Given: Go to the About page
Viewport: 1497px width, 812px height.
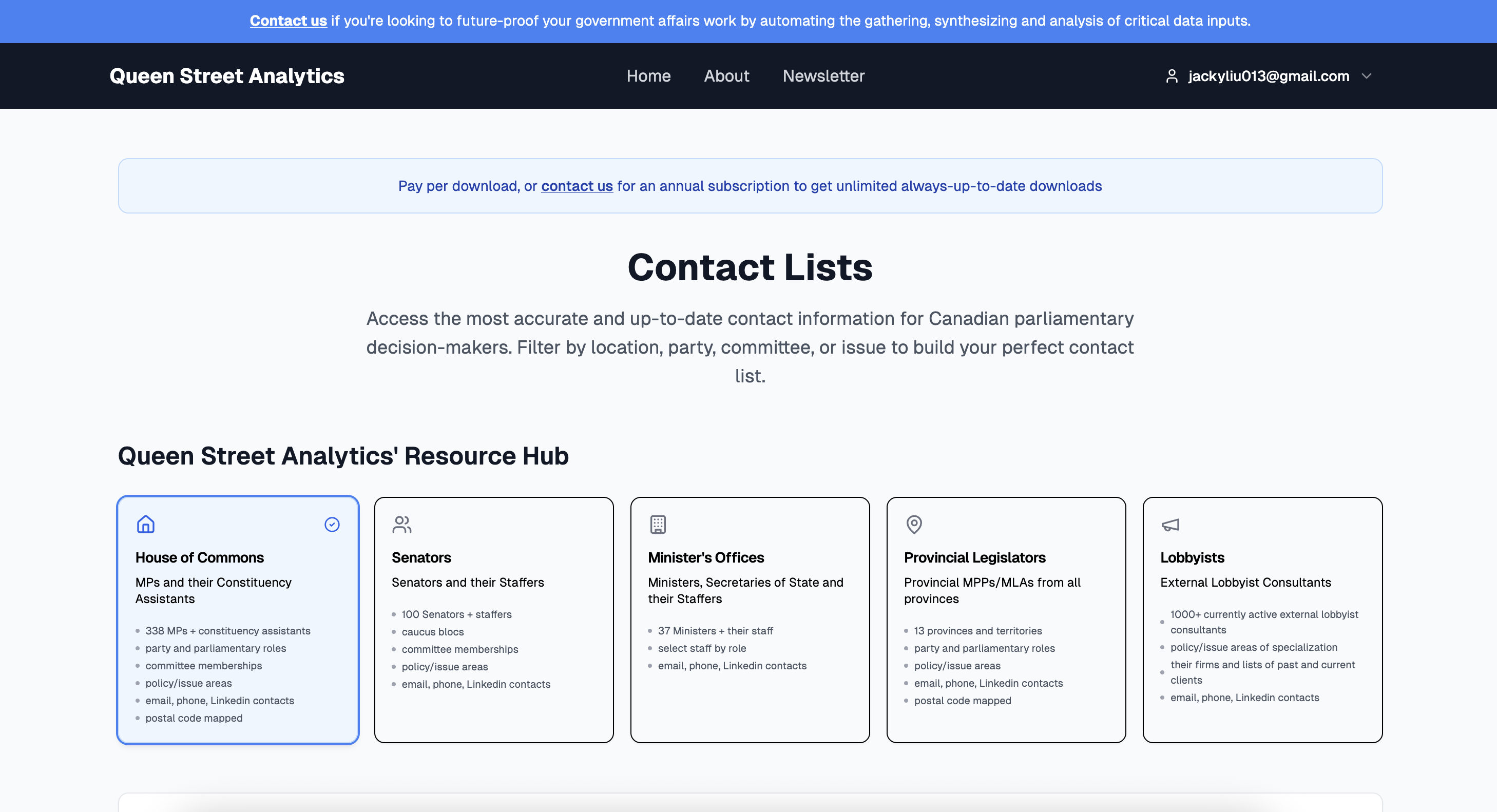Looking at the screenshot, I should pos(726,76).
